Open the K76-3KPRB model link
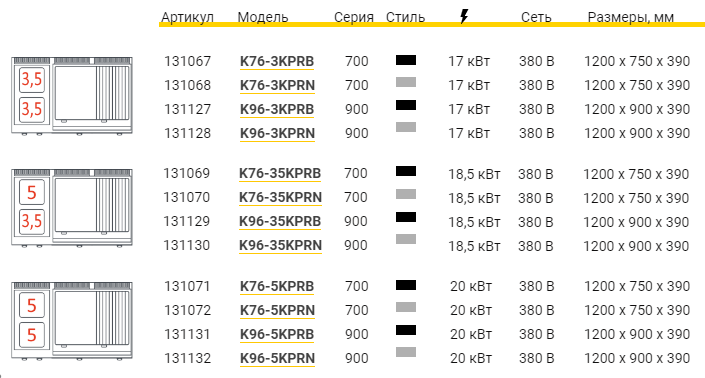Image resolution: width=705 pixels, height=378 pixels. pyautogui.click(x=277, y=61)
